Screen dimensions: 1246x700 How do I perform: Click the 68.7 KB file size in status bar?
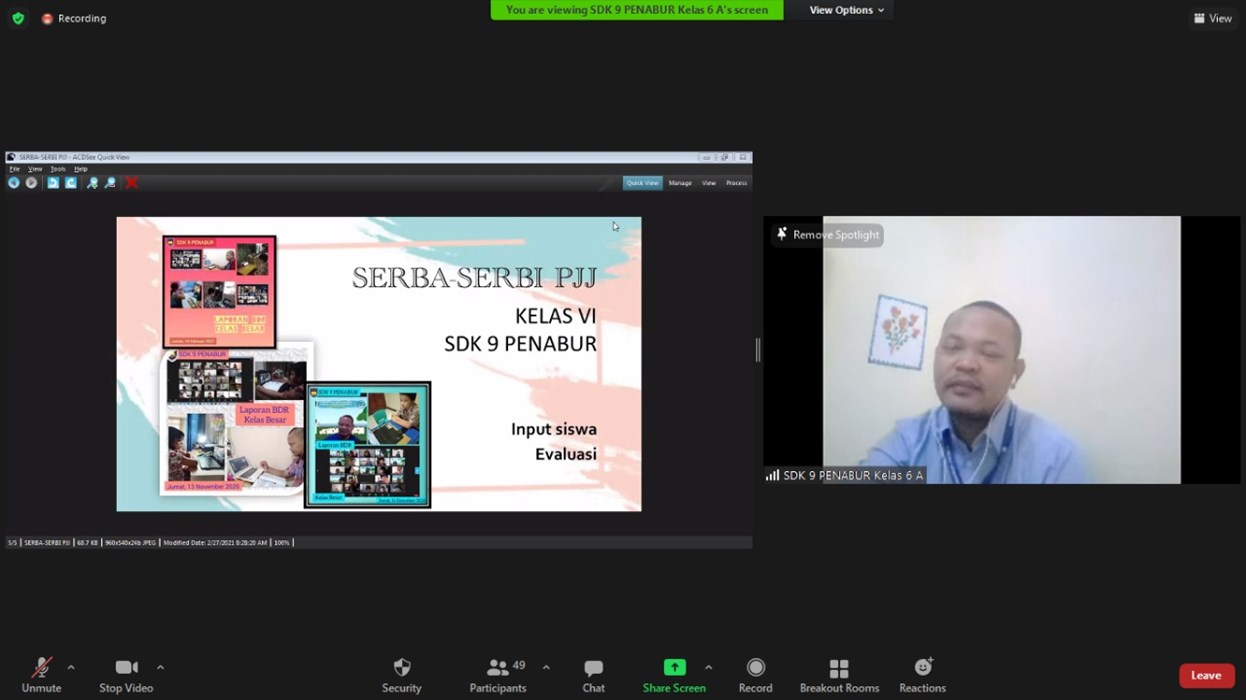pos(87,542)
